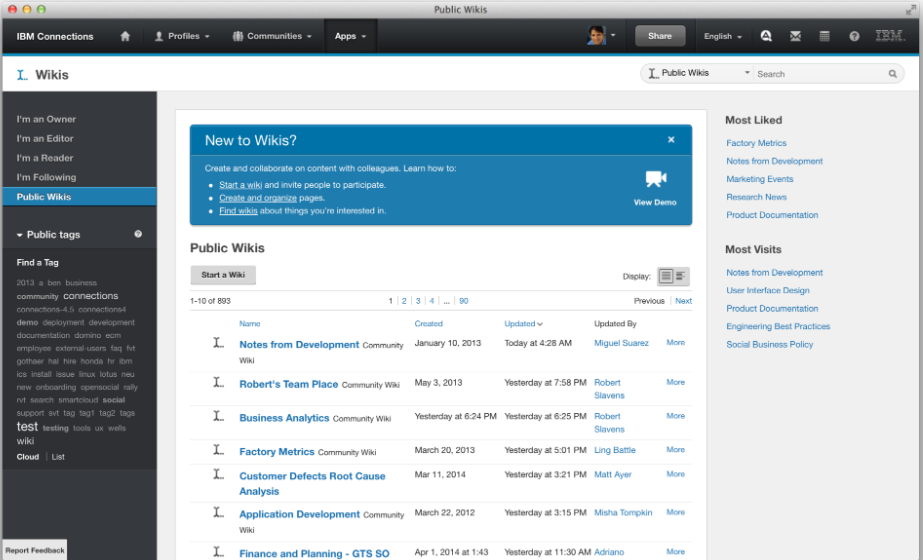The height and width of the screenshot is (560, 923).
Task: Switch tag view to Cloud
Action: (28, 457)
